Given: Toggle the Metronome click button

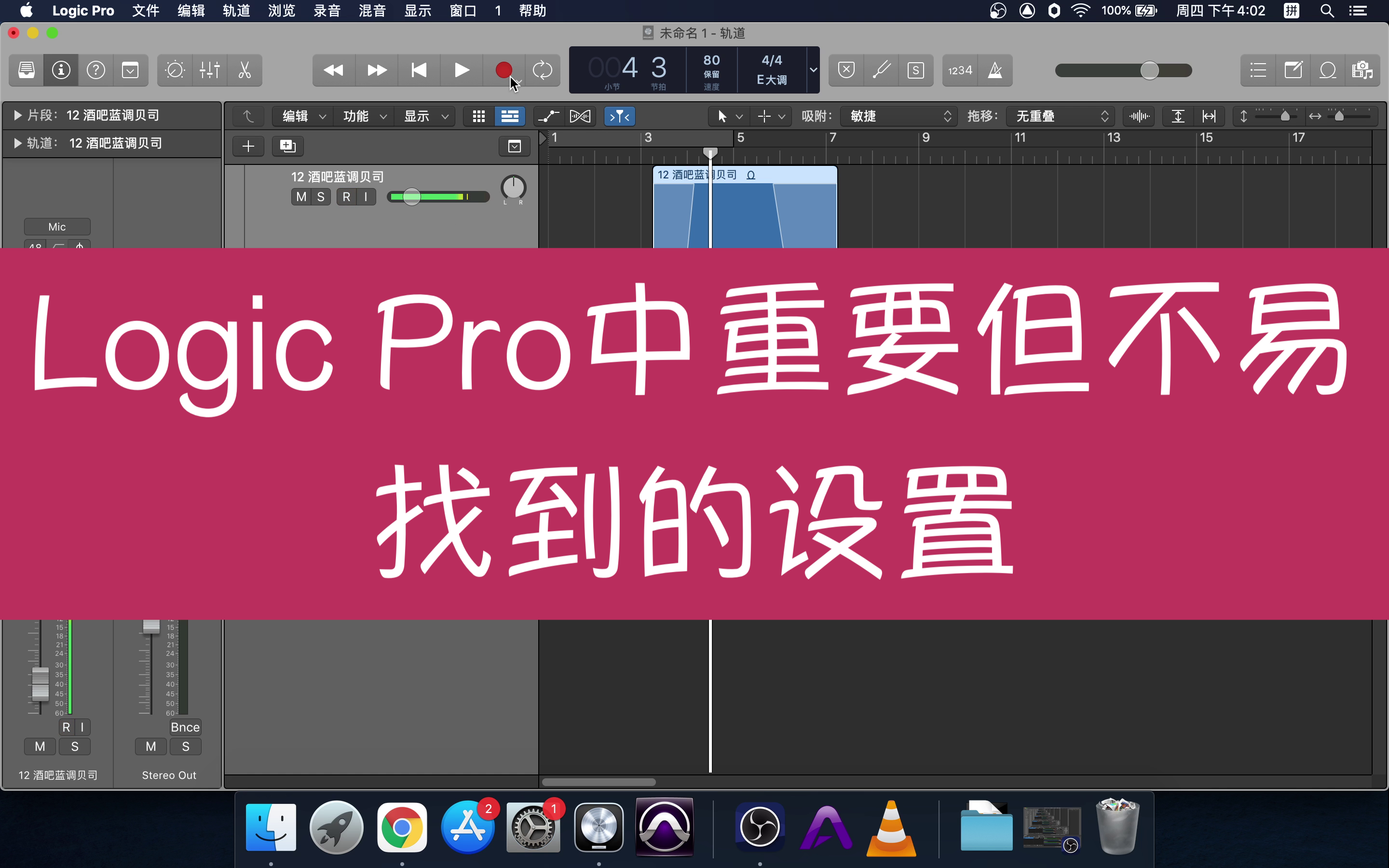Looking at the screenshot, I should 994,70.
